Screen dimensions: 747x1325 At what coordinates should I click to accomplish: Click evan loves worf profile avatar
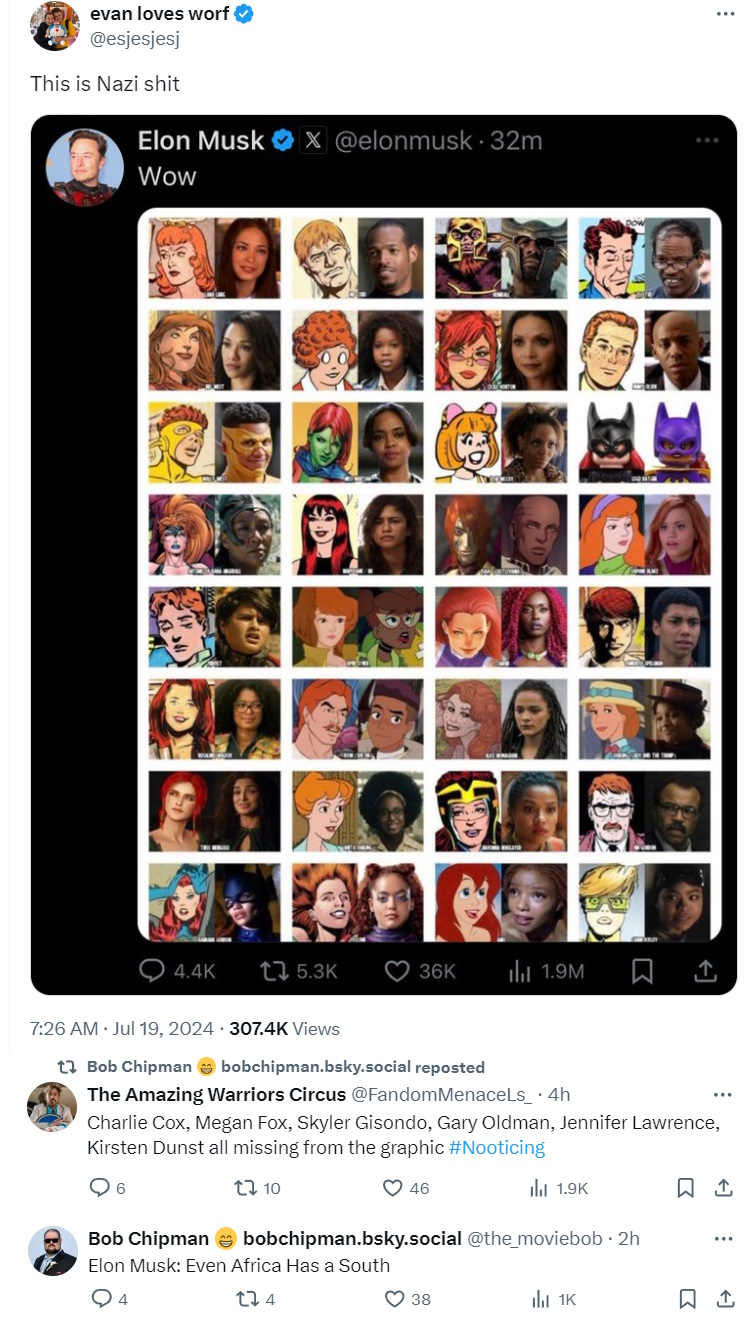tap(54, 25)
